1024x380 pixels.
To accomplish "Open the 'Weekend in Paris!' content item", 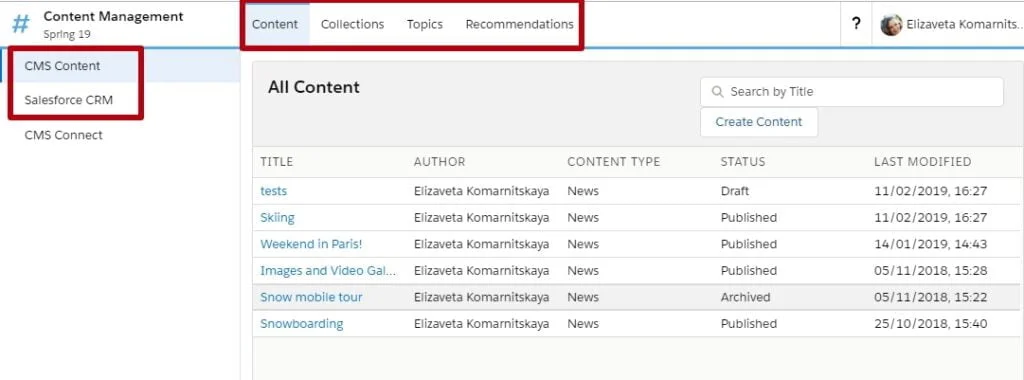I will tap(311, 244).
